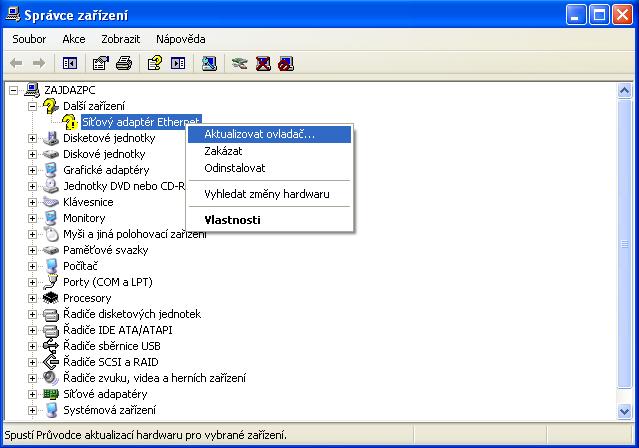Expand Disketové jednotky

pos(32,139)
